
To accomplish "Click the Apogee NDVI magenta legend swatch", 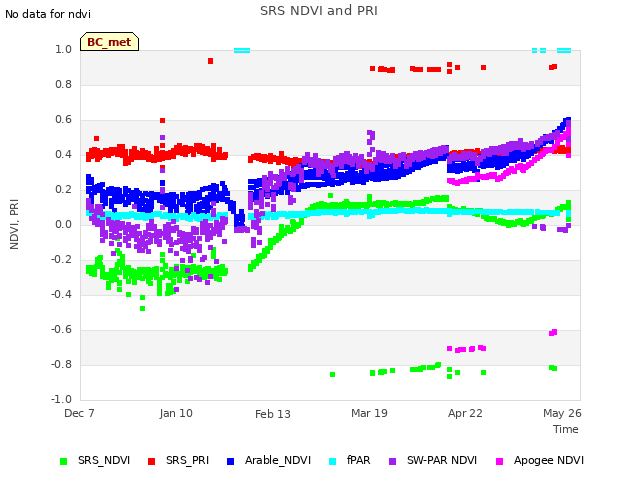I will (499, 462).
